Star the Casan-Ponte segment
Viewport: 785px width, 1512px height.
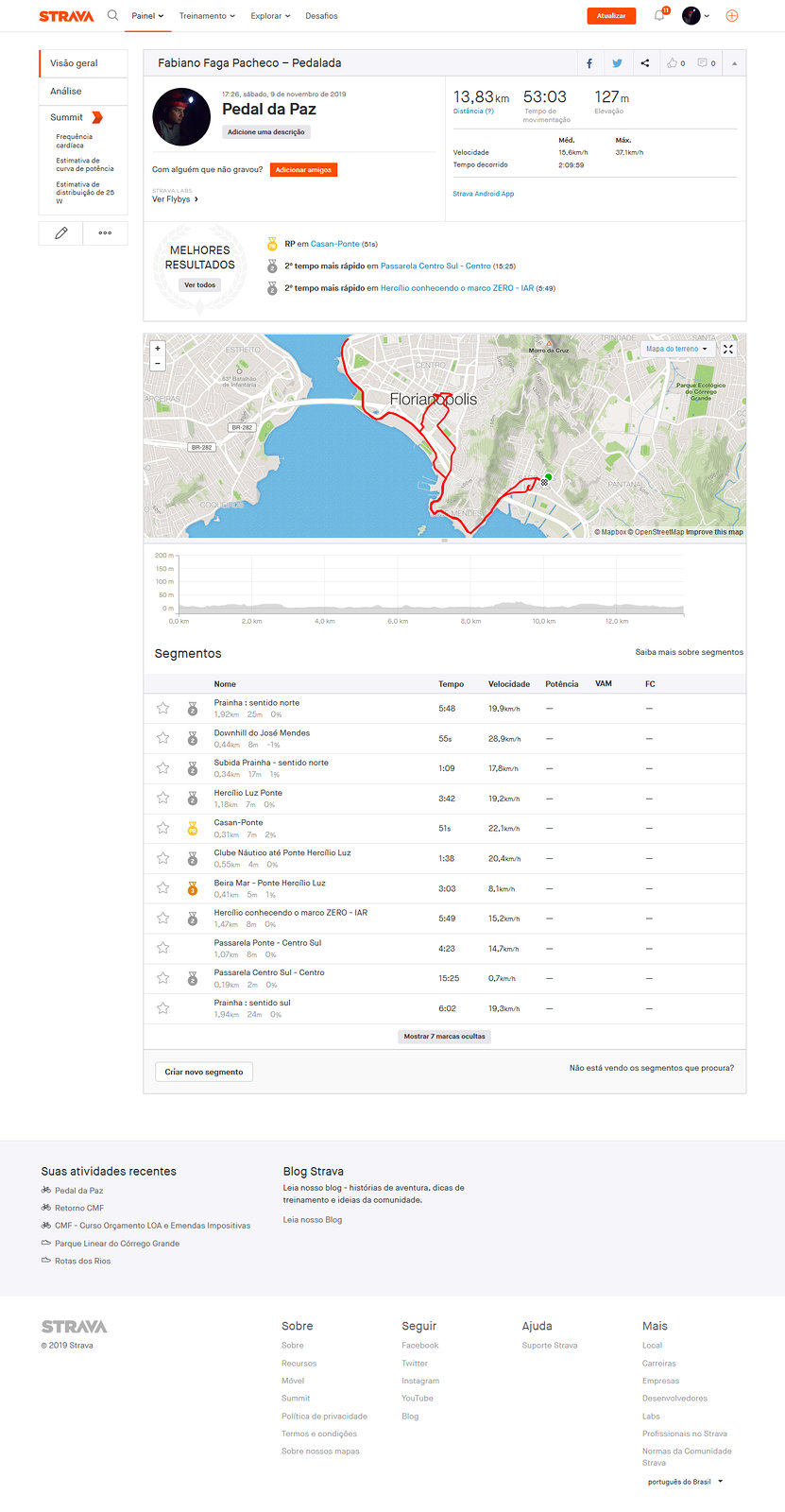pyautogui.click(x=163, y=828)
